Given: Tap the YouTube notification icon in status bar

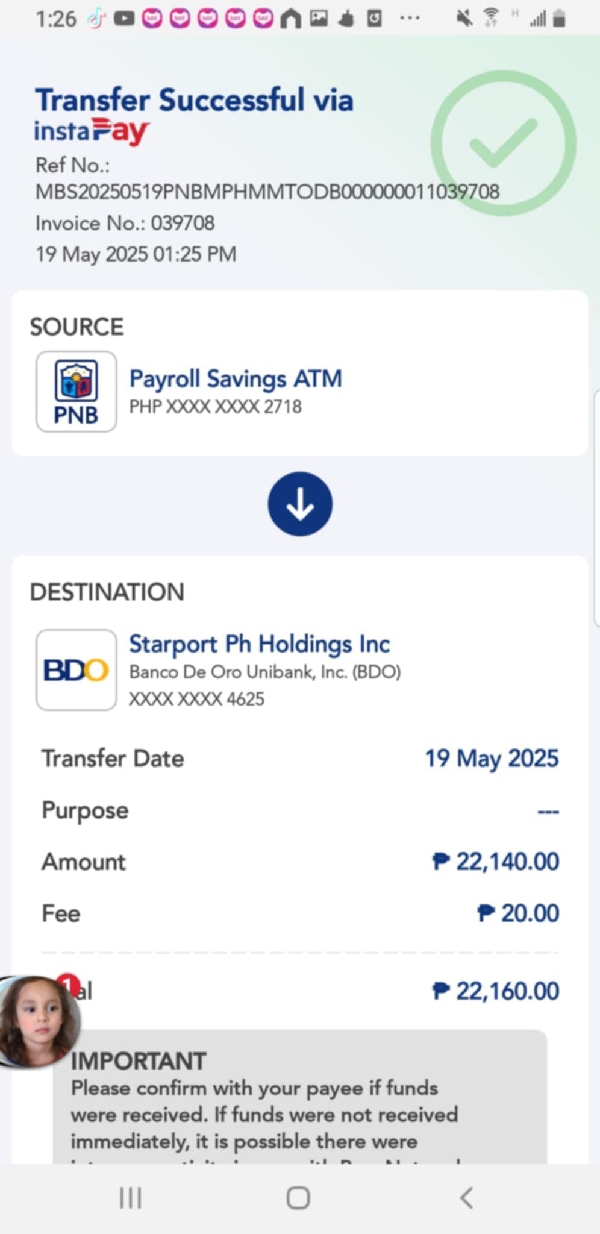Looking at the screenshot, I should coord(124,18).
